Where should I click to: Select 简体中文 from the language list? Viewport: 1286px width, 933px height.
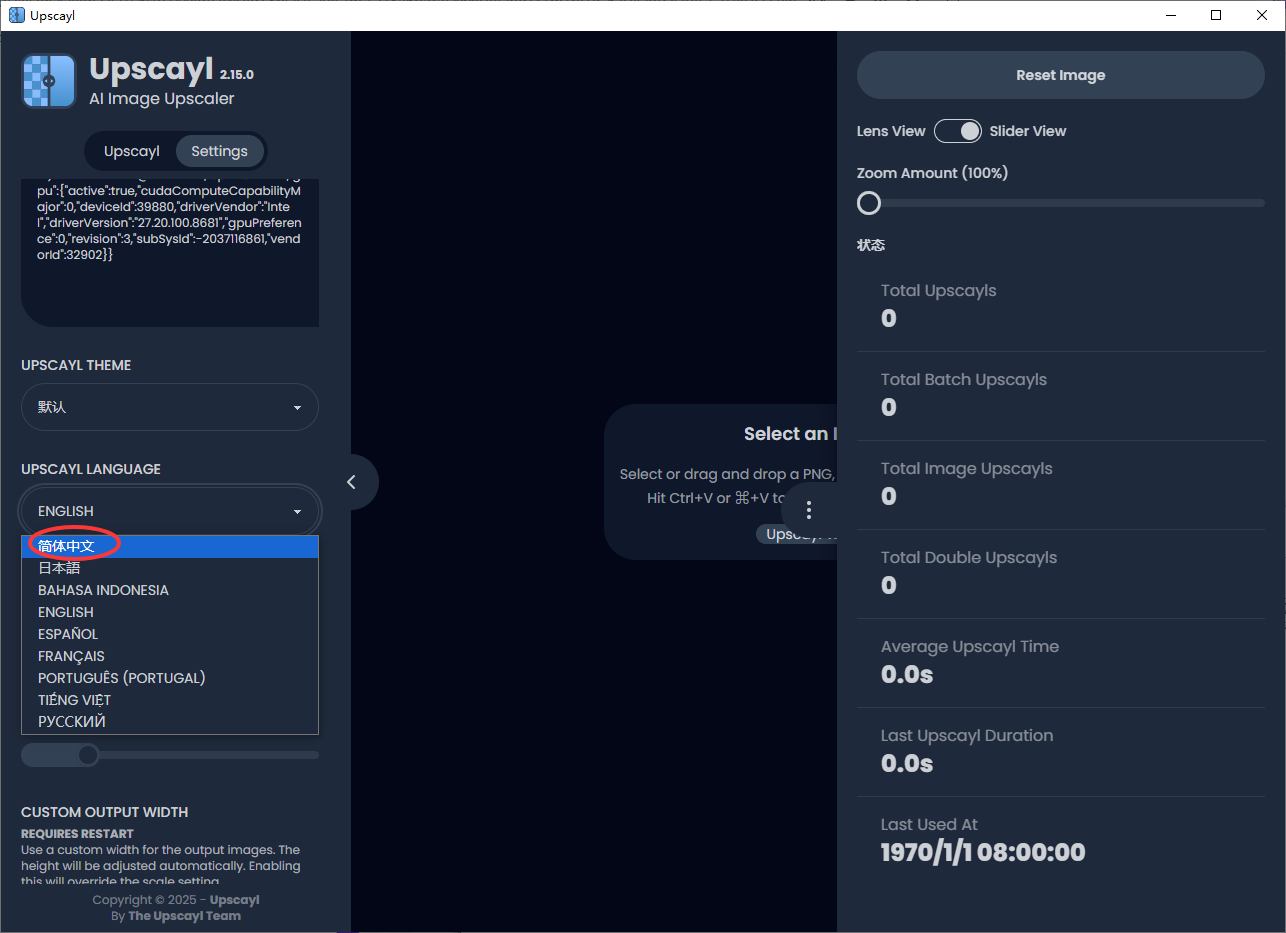click(x=170, y=546)
